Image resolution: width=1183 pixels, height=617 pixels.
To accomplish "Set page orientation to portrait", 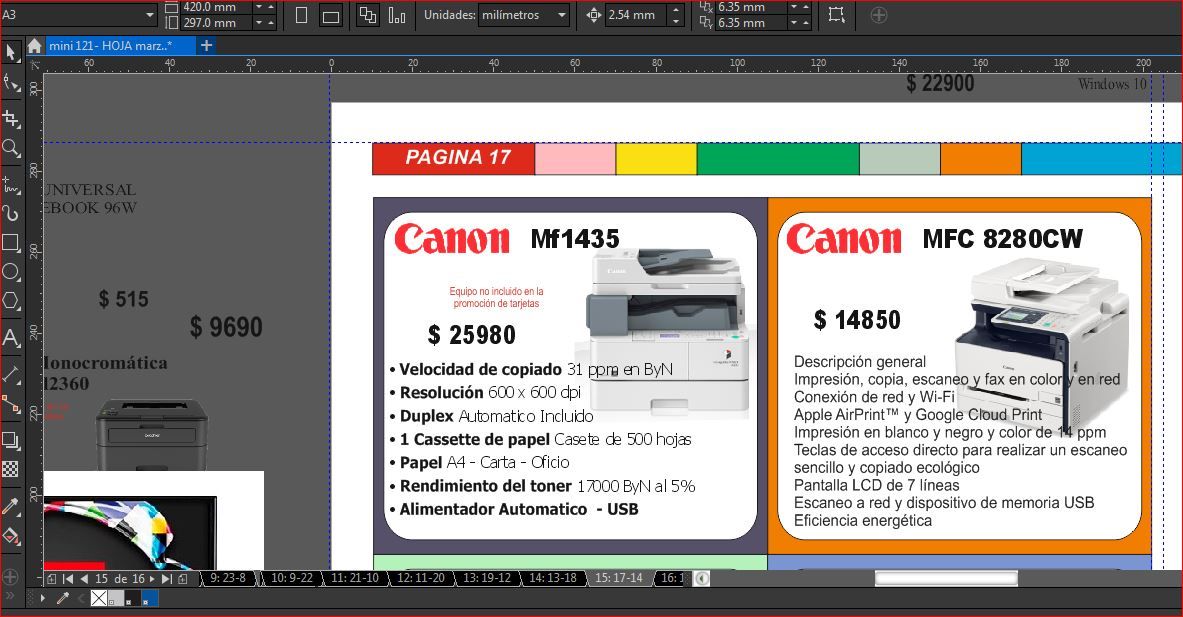I will 301,15.
